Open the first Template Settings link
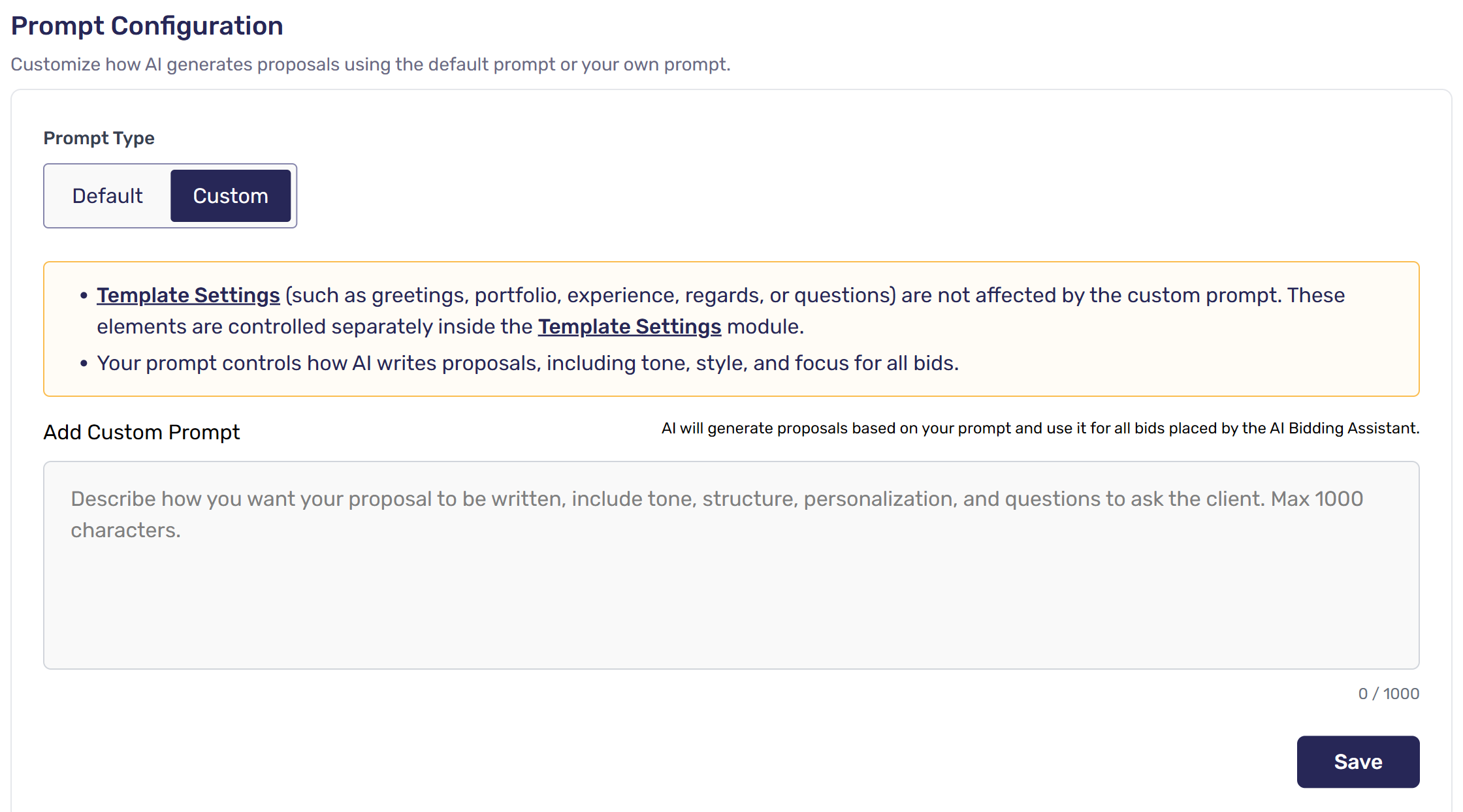Image resolution: width=1463 pixels, height=812 pixels. tap(188, 295)
